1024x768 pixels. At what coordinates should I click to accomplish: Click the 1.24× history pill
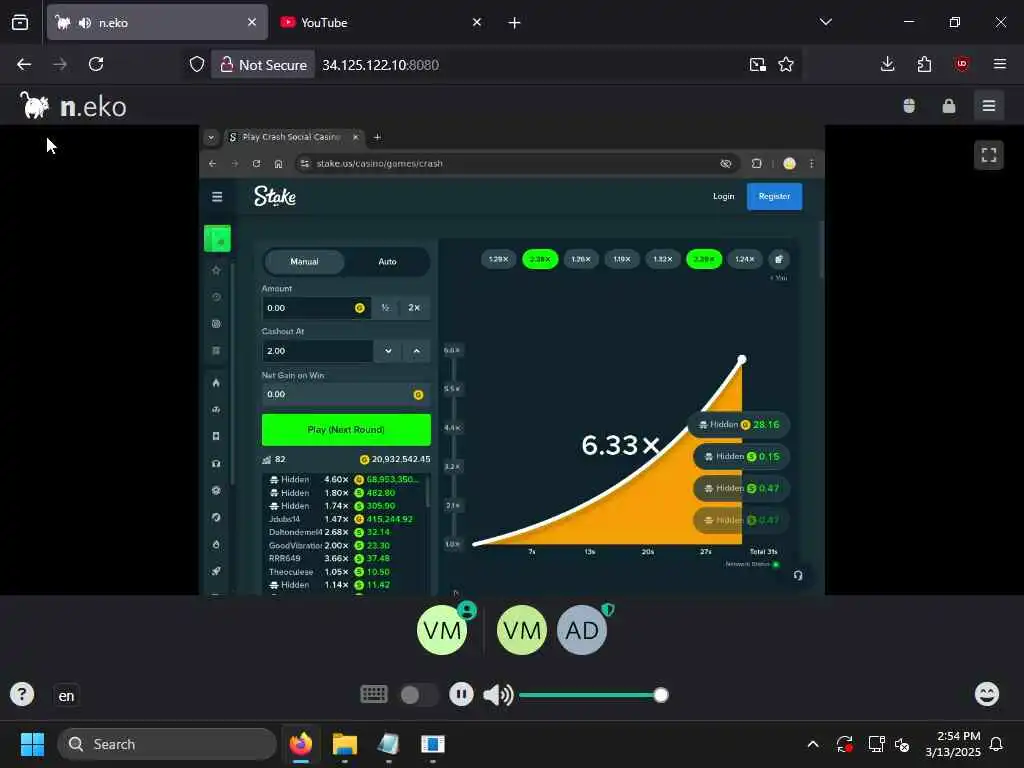[744, 259]
